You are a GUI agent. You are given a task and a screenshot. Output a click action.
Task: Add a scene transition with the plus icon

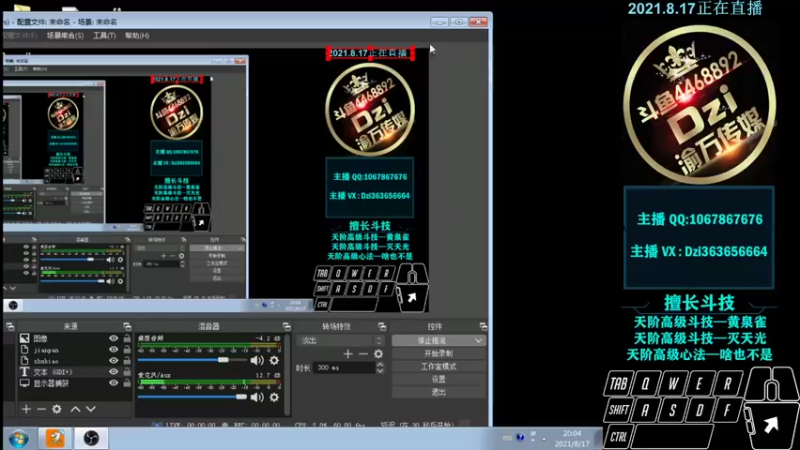(x=348, y=354)
